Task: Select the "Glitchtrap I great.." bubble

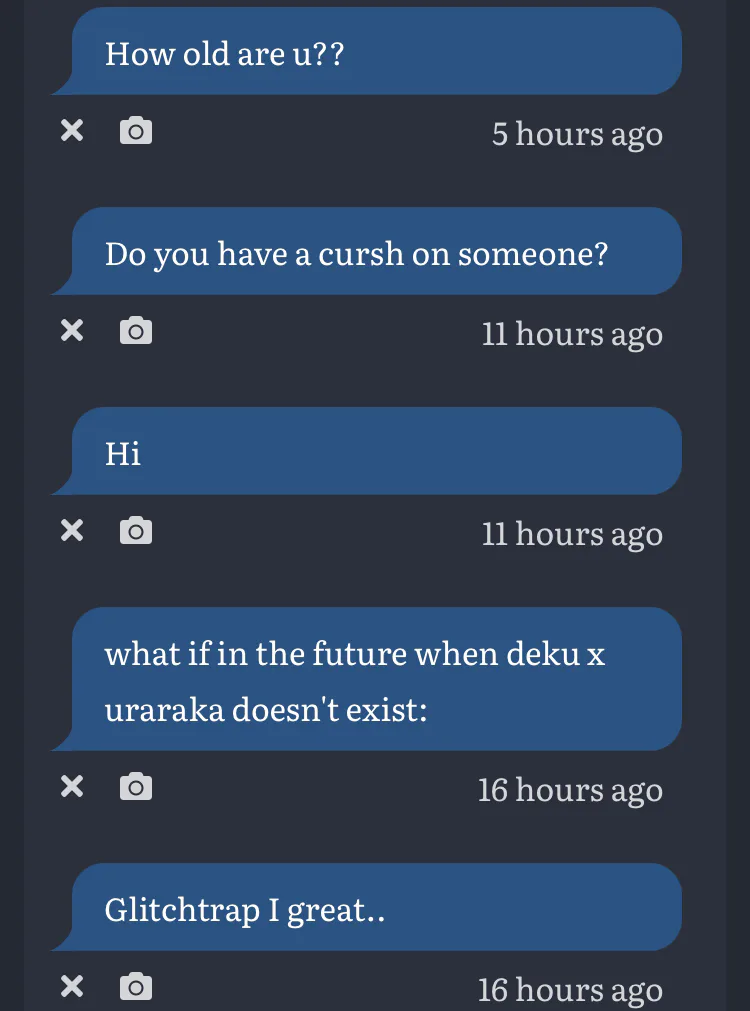Action: coord(375,908)
